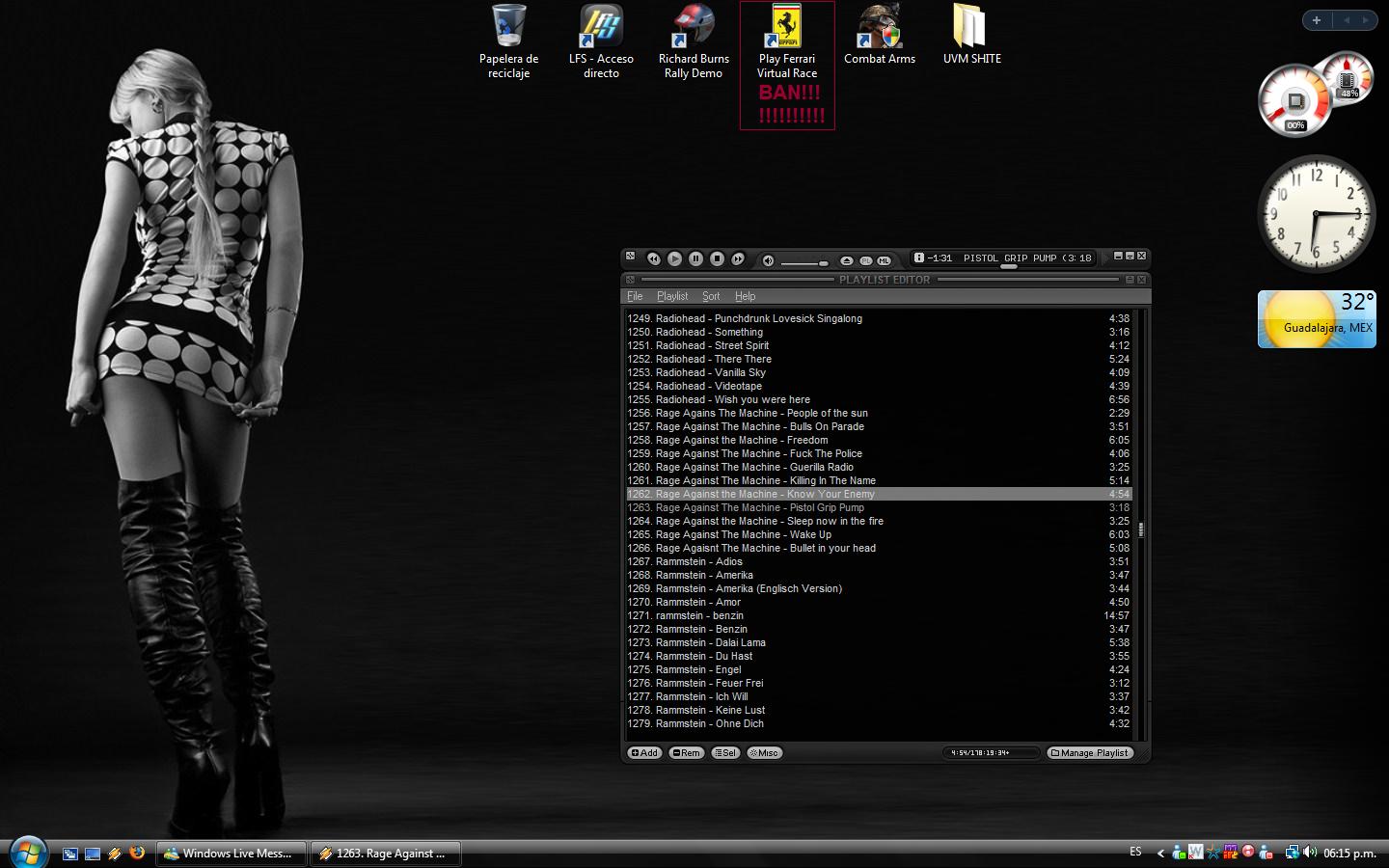Select track 1279 Rammstein - Ohne Dich

[x=878, y=723]
